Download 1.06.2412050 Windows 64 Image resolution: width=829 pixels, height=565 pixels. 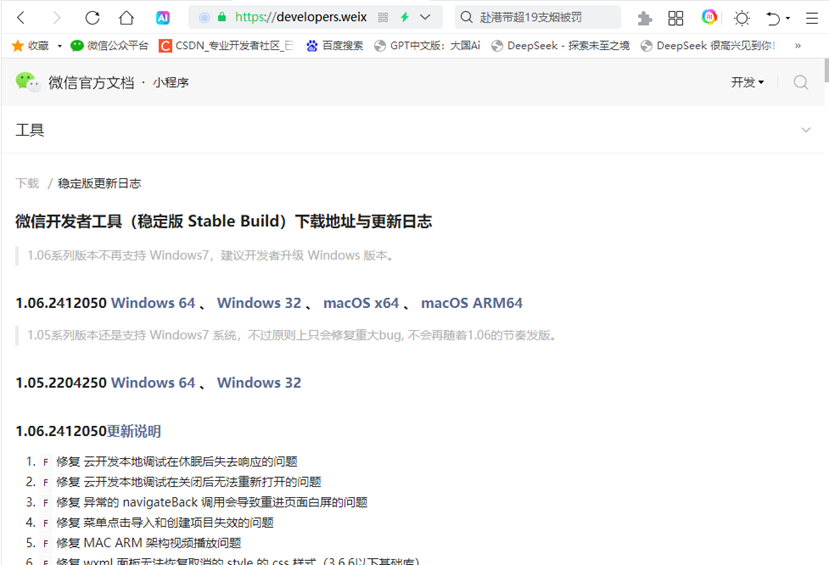point(153,303)
